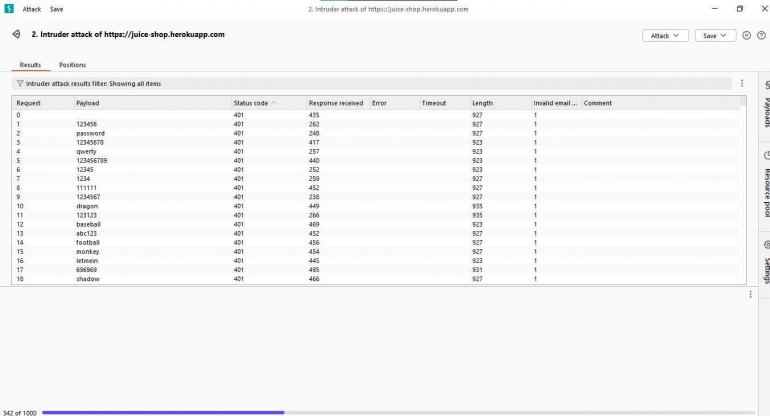770x416 pixels.
Task: Select the row with payload monkey
Action: (x=376, y=251)
